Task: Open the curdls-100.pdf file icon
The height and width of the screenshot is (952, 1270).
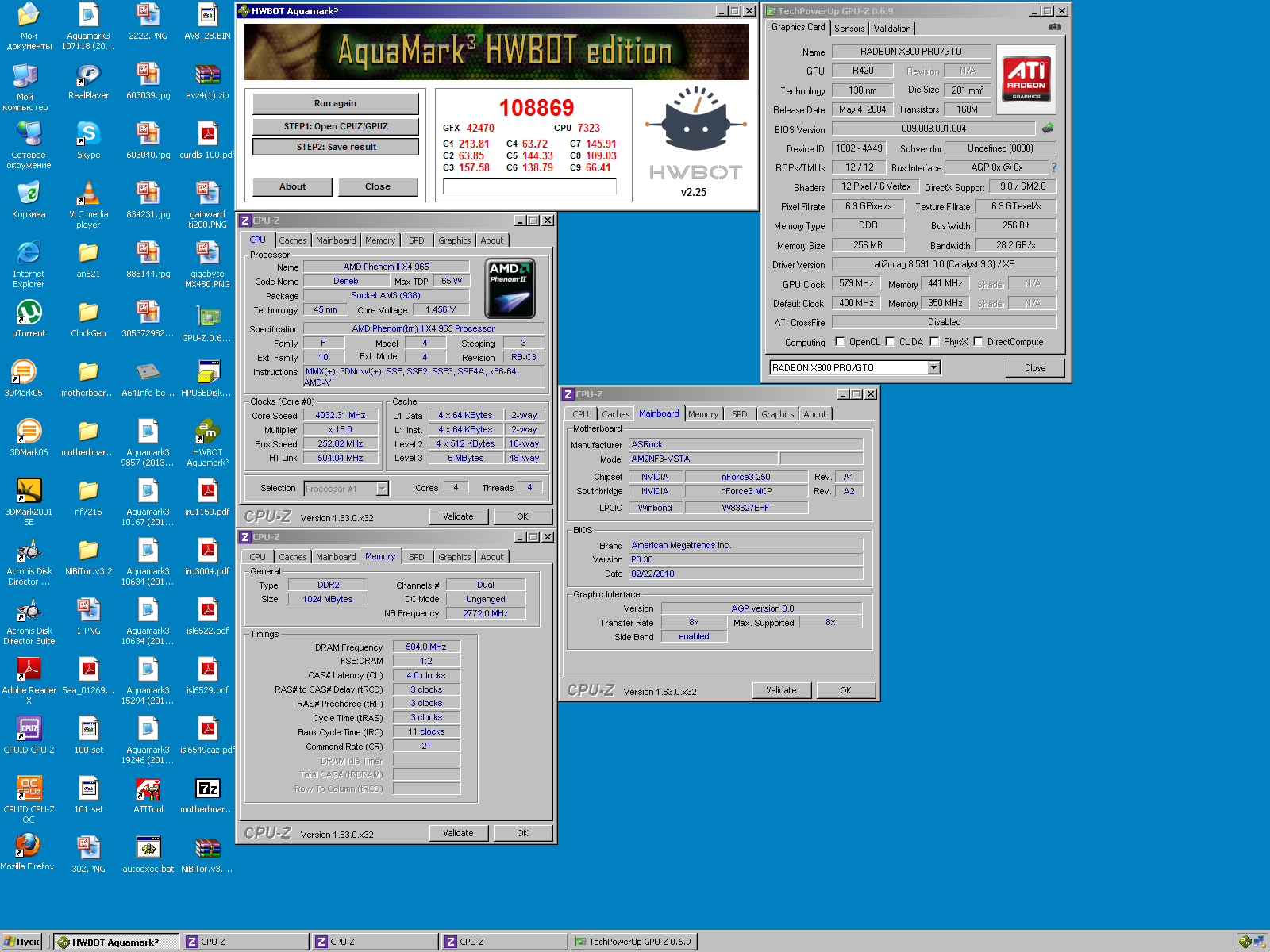Action: point(207,134)
